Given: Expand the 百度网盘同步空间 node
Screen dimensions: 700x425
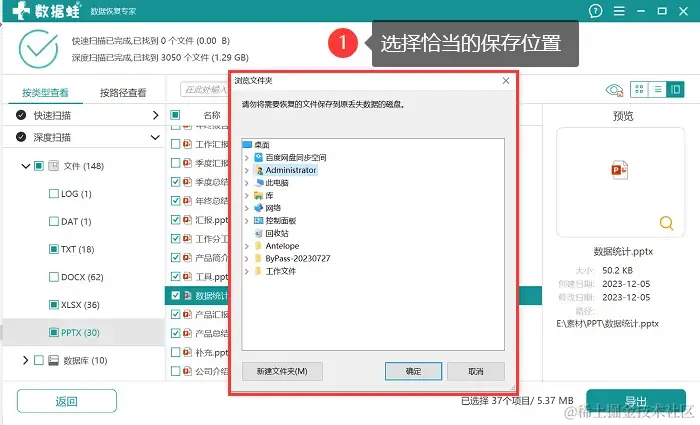Looking at the screenshot, I should click(246, 158).
